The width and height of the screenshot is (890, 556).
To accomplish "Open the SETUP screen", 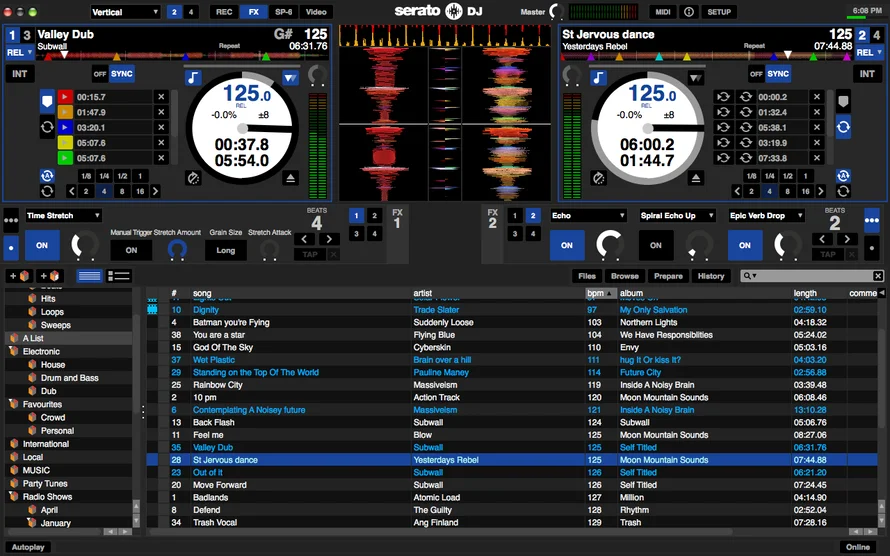I will pyautogui.click(x=719, y=12).
